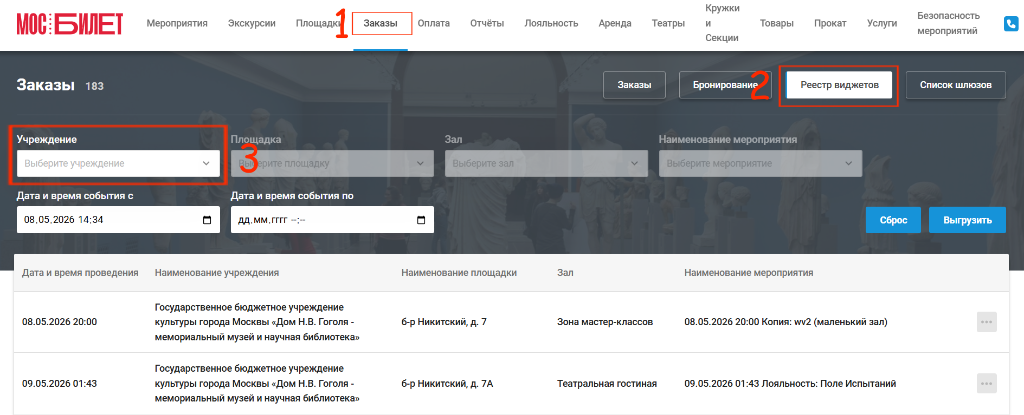Go to the Оплата menu item

coord(434,24)
